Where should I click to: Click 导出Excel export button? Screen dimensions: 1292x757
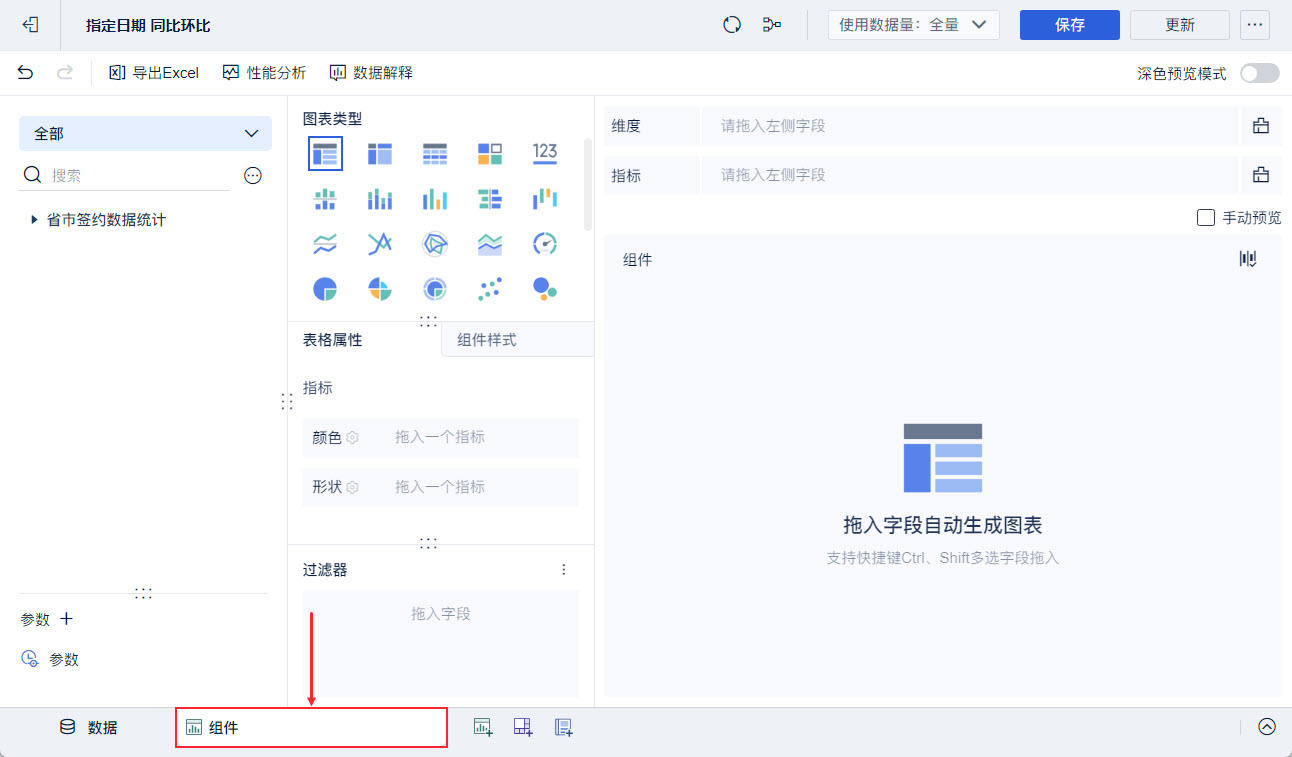tap(154, 72)
